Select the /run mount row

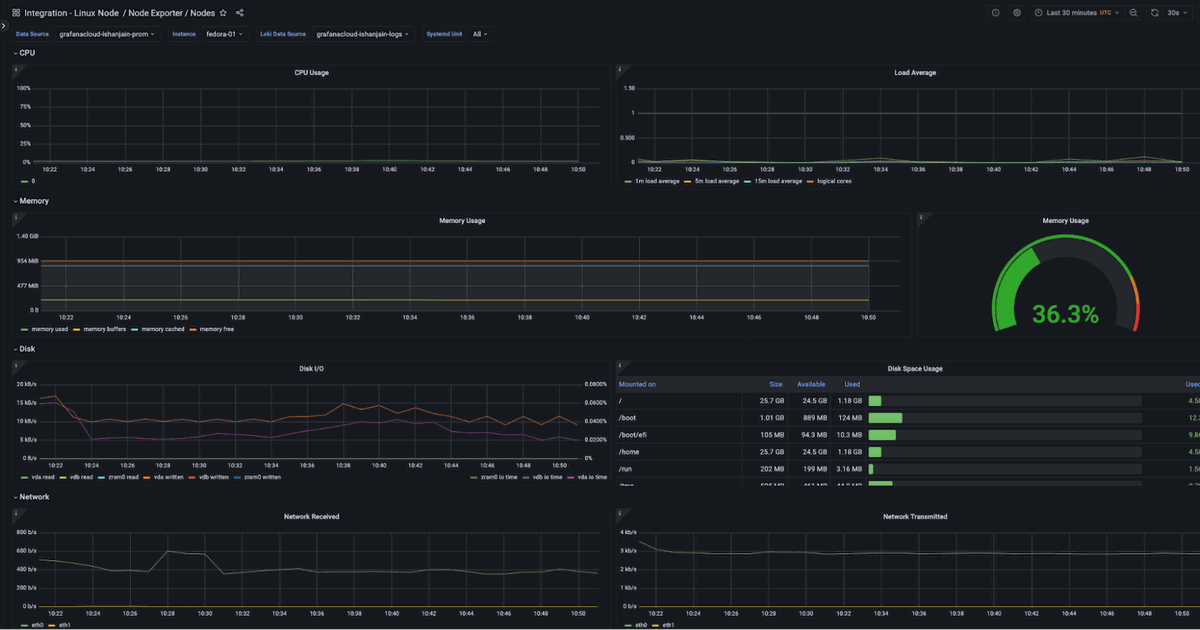click(x=908, y=468)
